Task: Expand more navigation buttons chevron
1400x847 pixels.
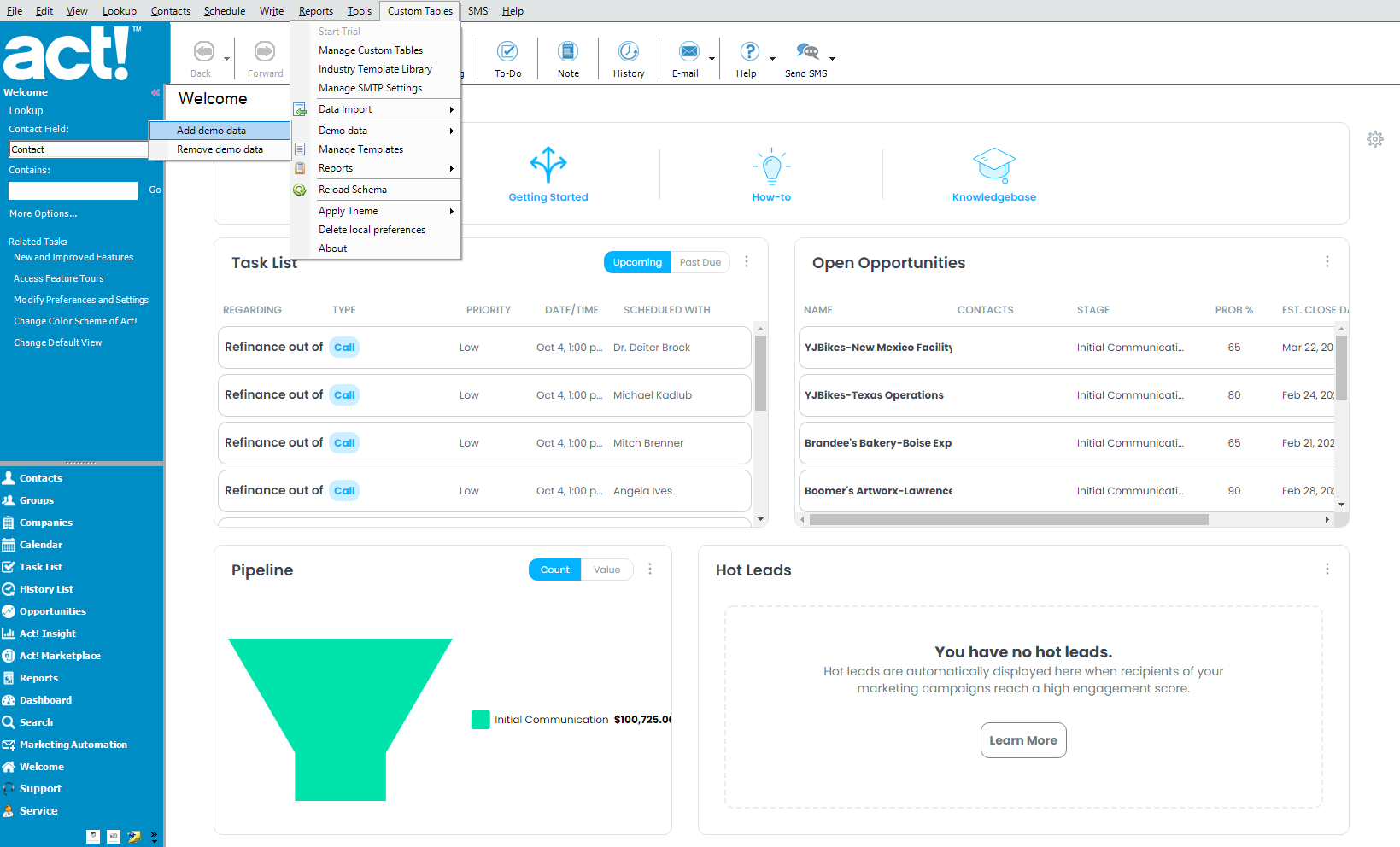Action: pos(154,838)
